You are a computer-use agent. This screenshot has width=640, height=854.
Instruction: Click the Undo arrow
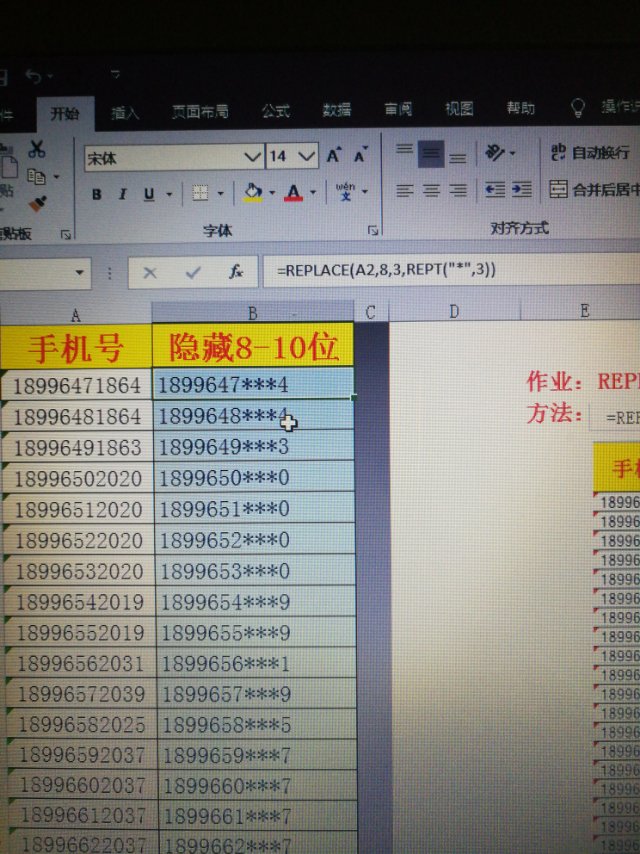[33, 77]
